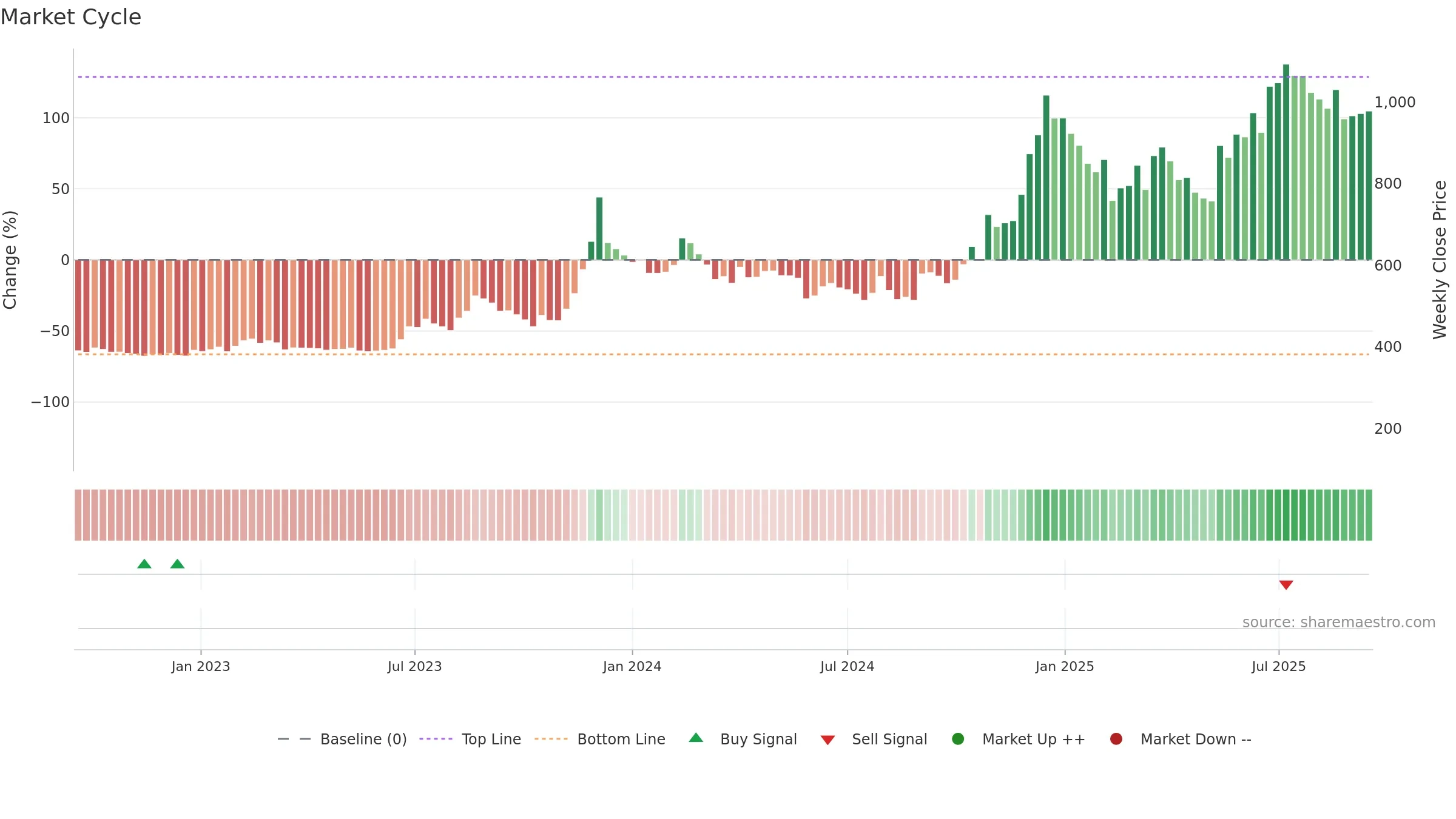Click the Jul 2025 x-axis label
1456x819 pixels.
1279,666
